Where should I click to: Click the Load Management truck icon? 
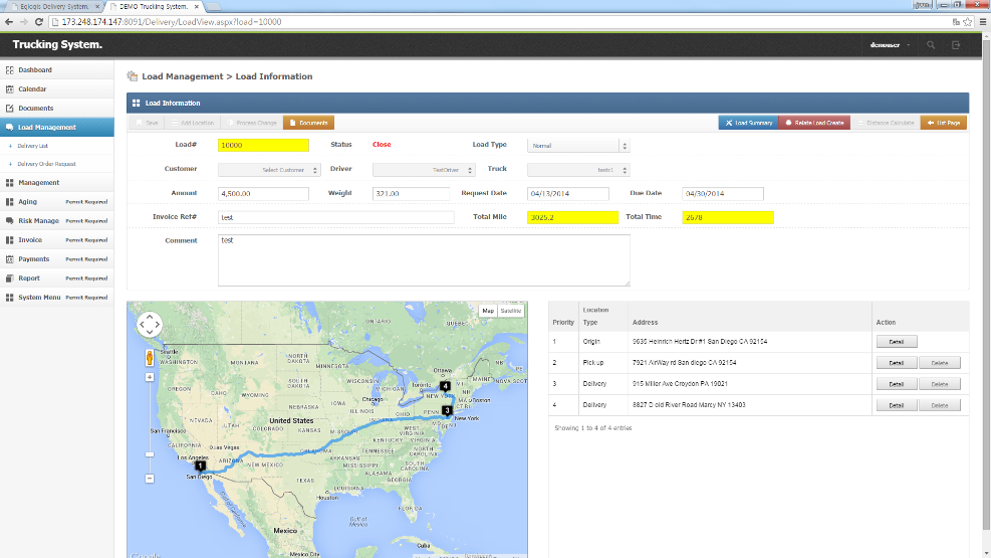(9, 127)
